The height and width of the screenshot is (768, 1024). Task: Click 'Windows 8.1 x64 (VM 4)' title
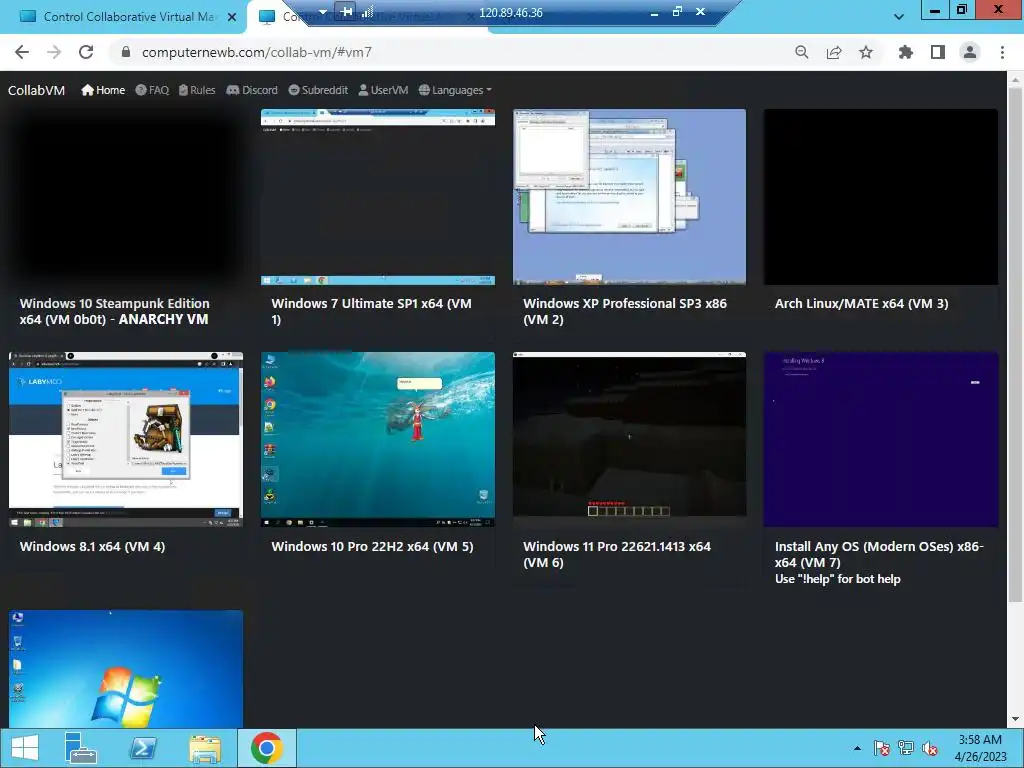92,547
